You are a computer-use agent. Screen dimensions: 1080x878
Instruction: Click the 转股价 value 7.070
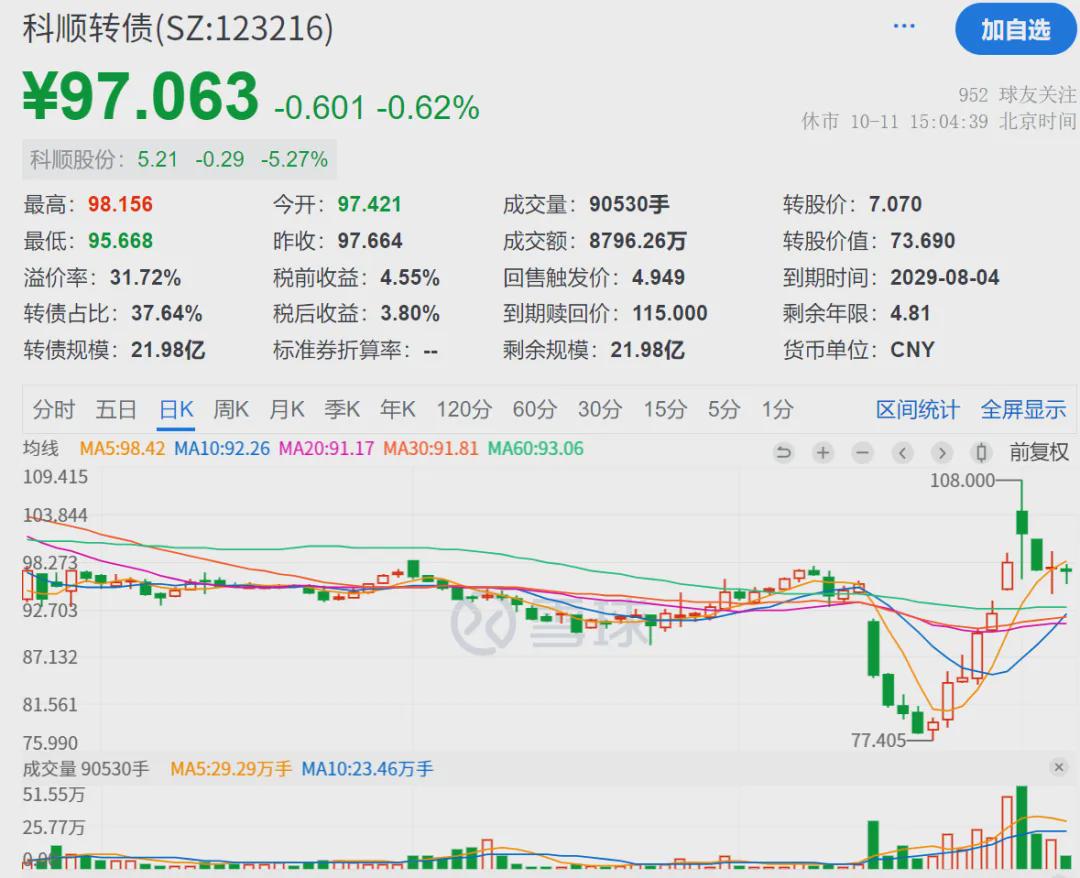click(x=895, y=204)
